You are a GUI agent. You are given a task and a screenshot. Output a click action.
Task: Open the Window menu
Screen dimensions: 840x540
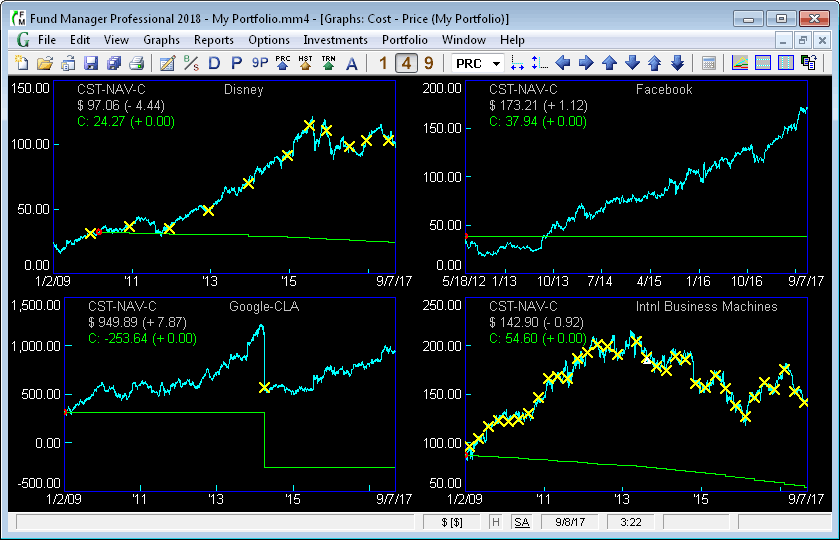point(463,40)
